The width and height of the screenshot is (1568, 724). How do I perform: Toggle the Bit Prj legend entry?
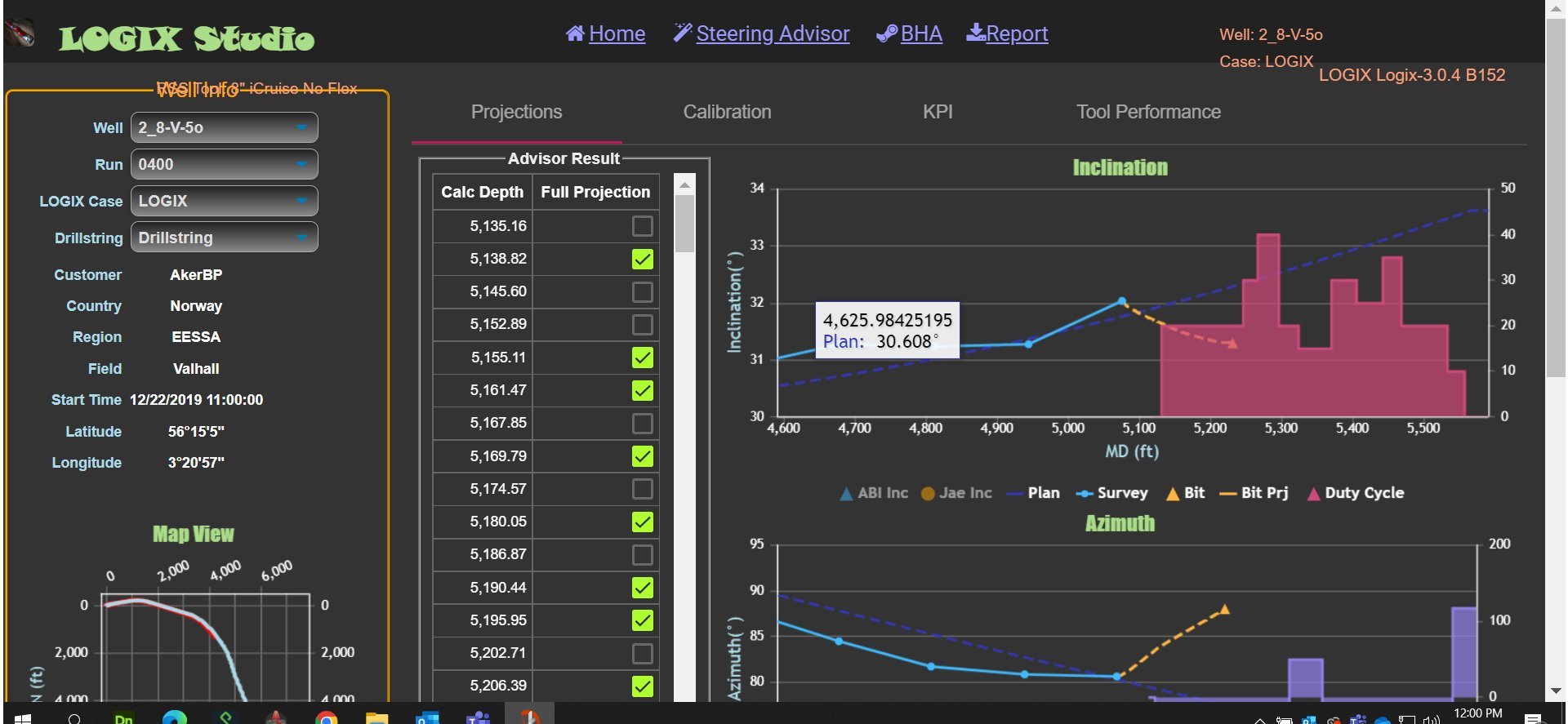pyautogui.click(x=1254, y=493)
